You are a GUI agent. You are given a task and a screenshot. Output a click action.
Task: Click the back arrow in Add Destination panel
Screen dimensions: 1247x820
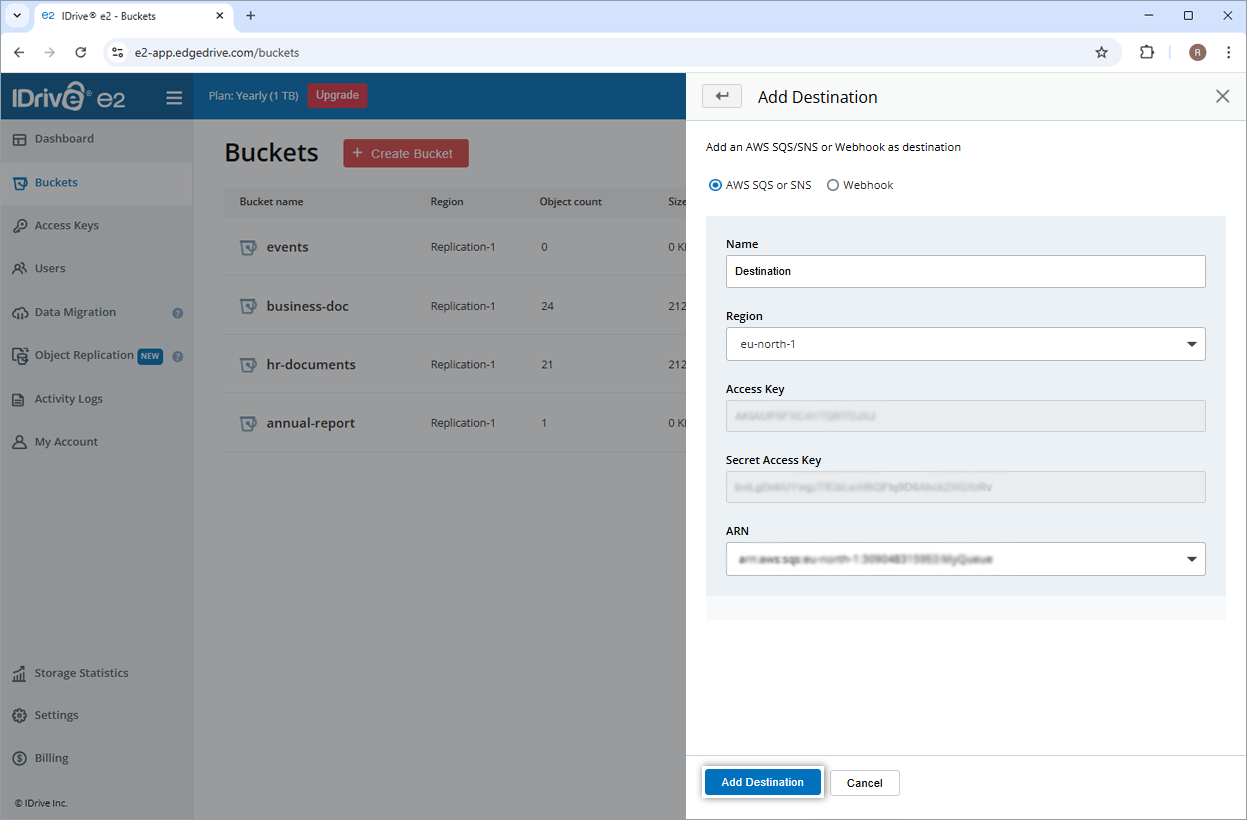point(722,96)
